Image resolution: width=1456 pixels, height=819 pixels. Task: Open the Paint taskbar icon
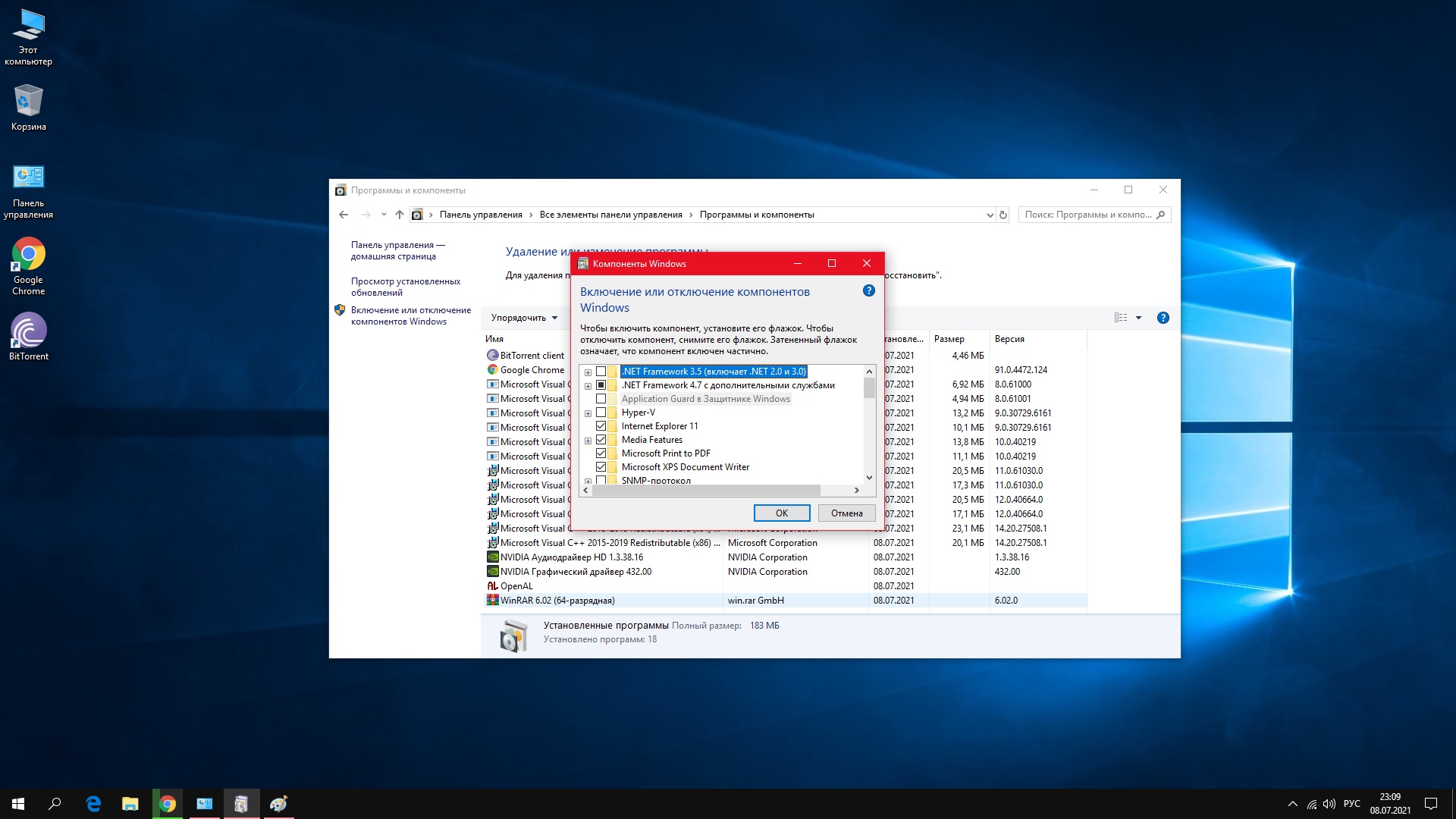(x=278, y=804)
